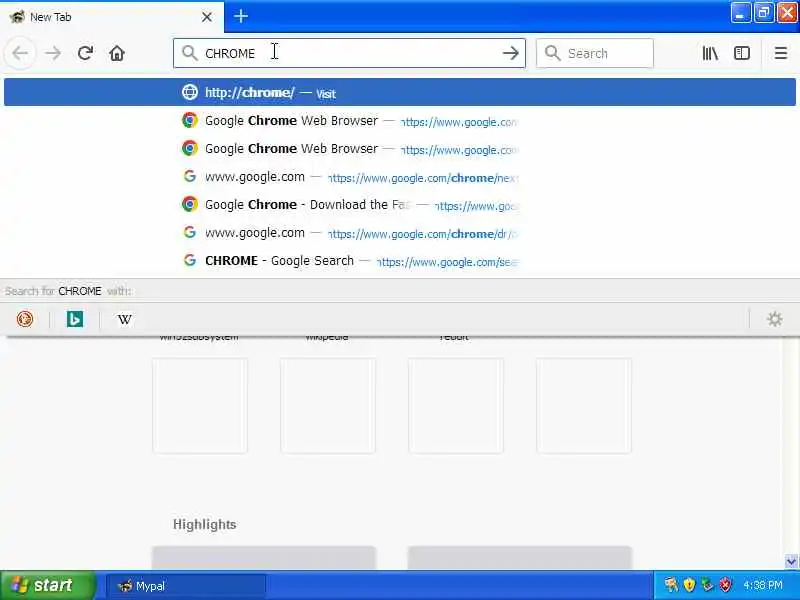Screen dimensions: 800x600
Task: Reload the current page
Action: [85, 53]
